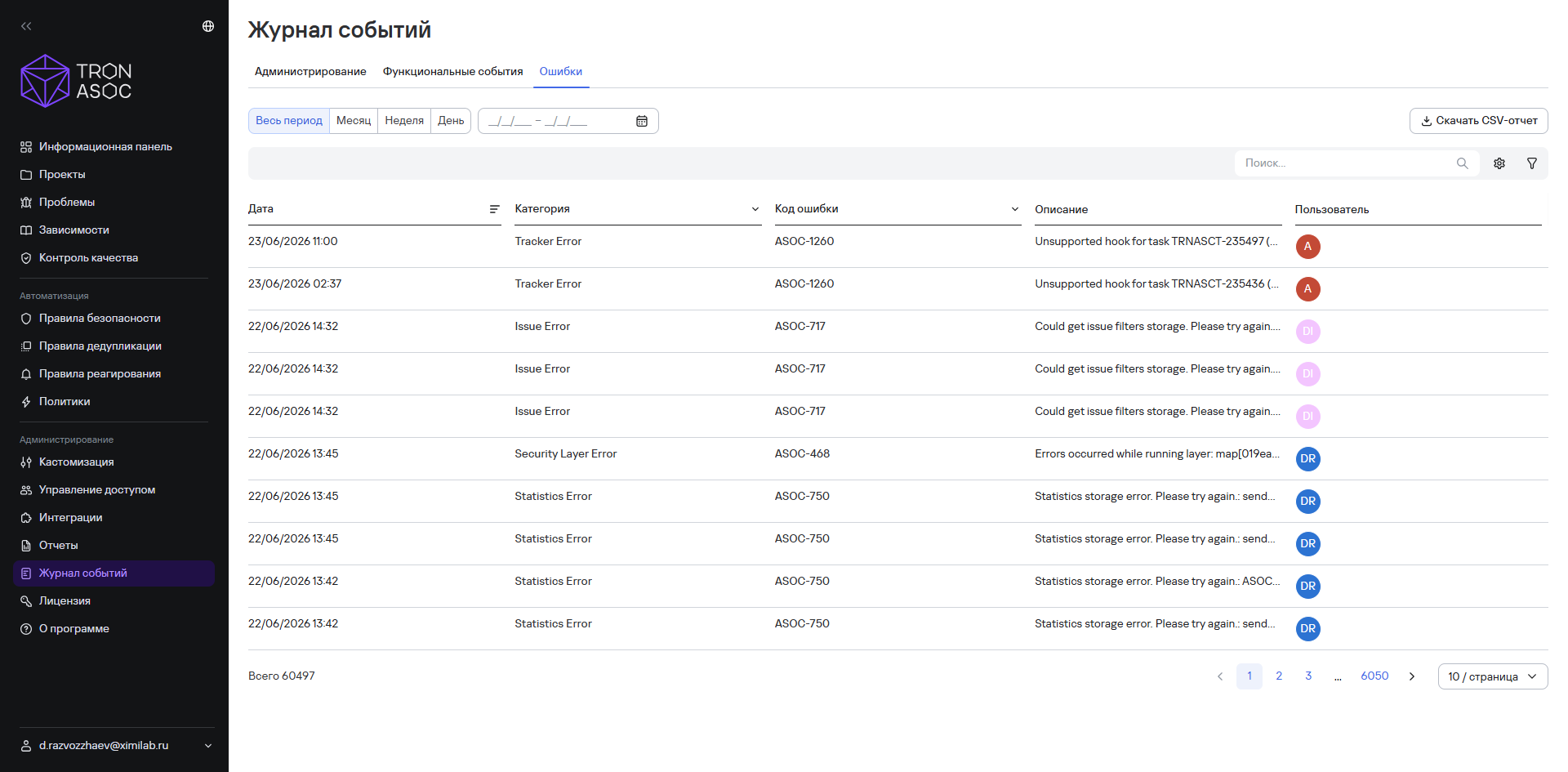
Task: Open О программе page
Action: pyautogui.click(x=73, y=629)
